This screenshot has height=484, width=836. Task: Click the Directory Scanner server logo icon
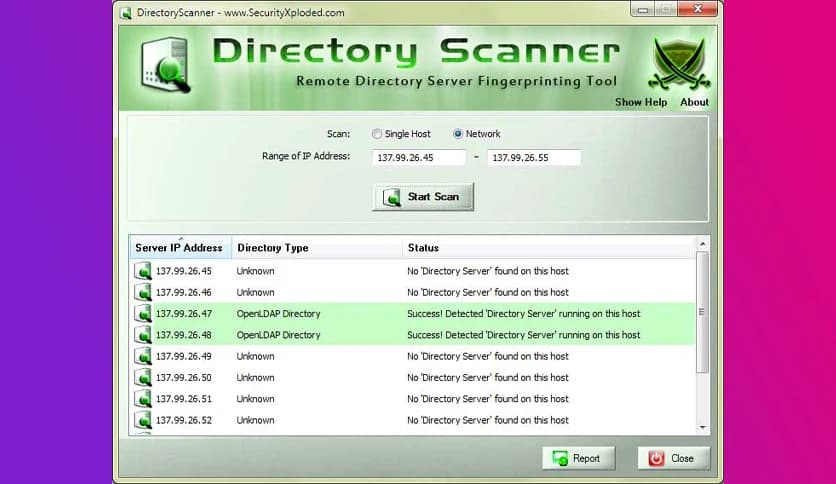pos(166,64)
